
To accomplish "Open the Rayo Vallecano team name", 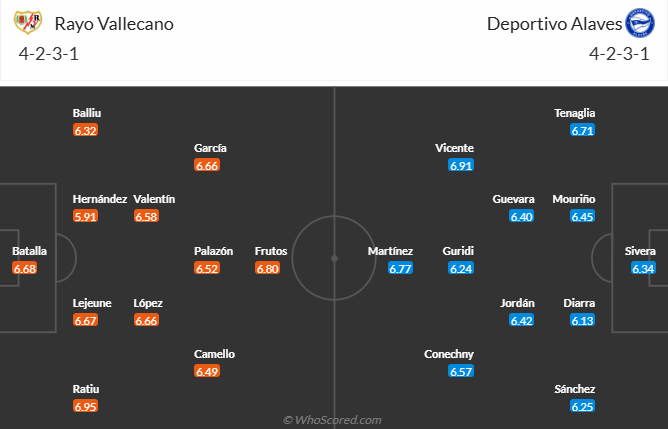I will tap(115, 23).
